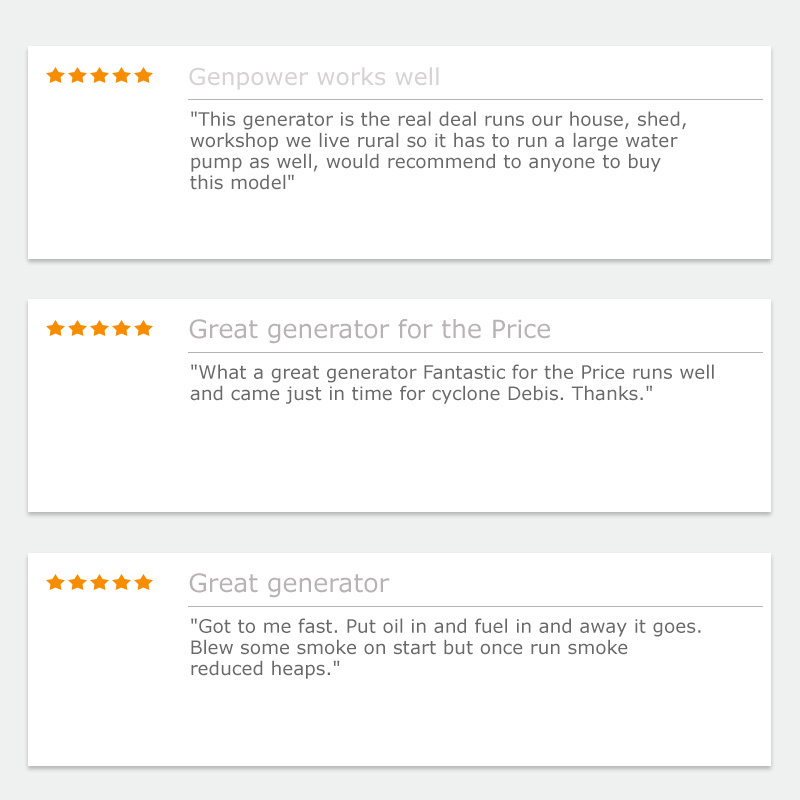Click fourth star of the bottom Great generator review

pyautogui.click(x=122, y=582)
